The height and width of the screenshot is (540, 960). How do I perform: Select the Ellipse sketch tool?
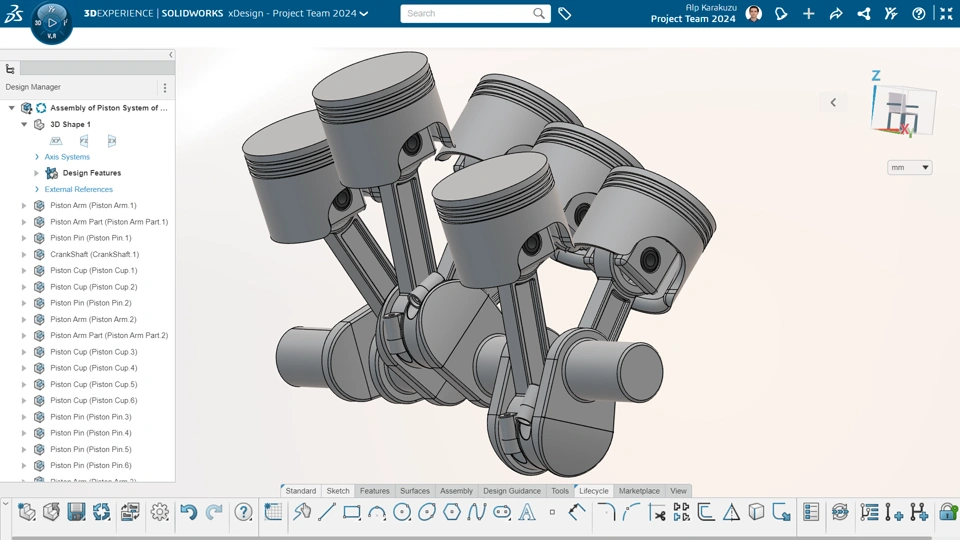pyautogui.click(x=427, y=512)
